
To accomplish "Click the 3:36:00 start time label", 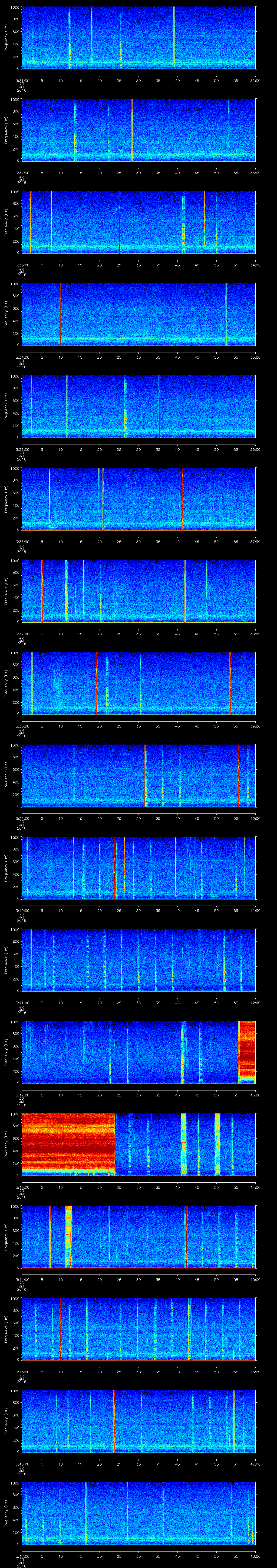I will pos(22,542).
